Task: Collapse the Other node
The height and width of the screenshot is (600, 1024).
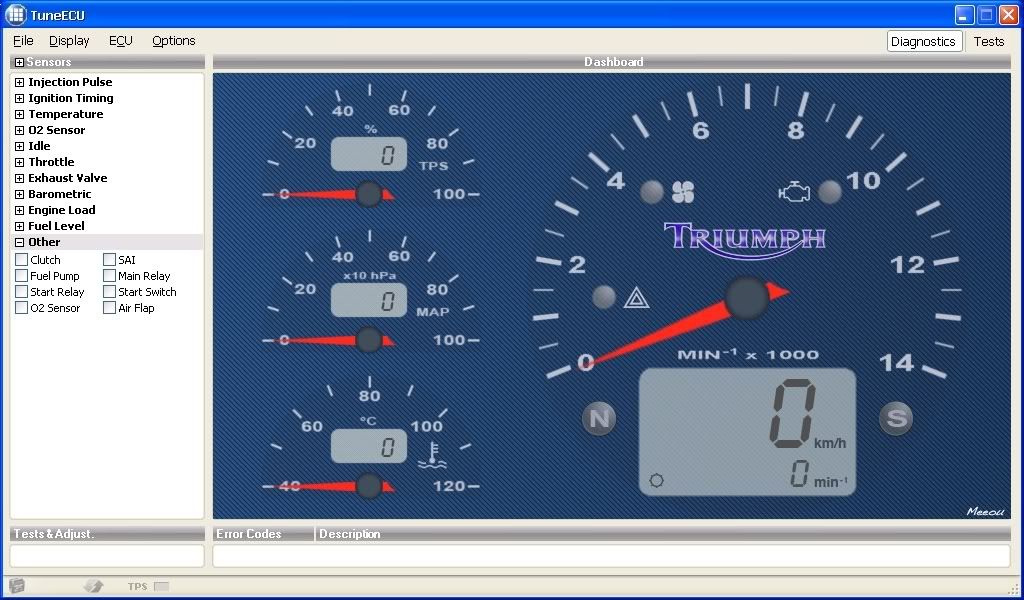Action: (x=20, y=242)
